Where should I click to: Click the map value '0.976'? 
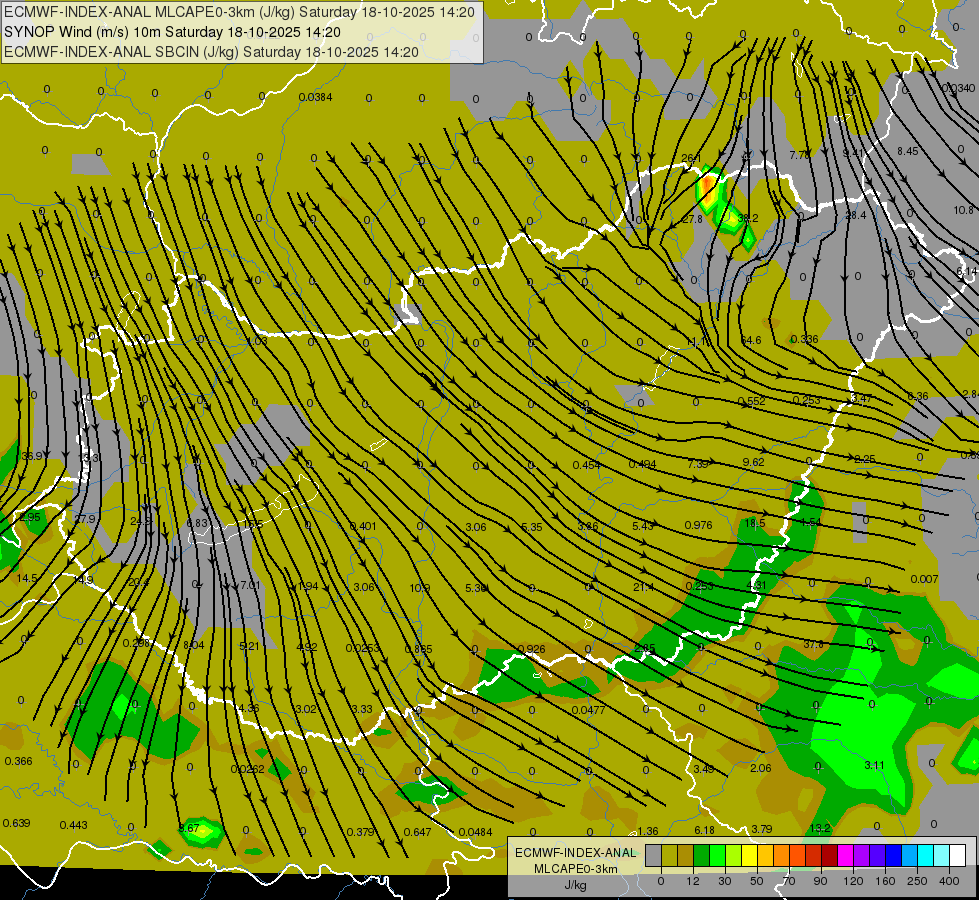coord(698,525)
